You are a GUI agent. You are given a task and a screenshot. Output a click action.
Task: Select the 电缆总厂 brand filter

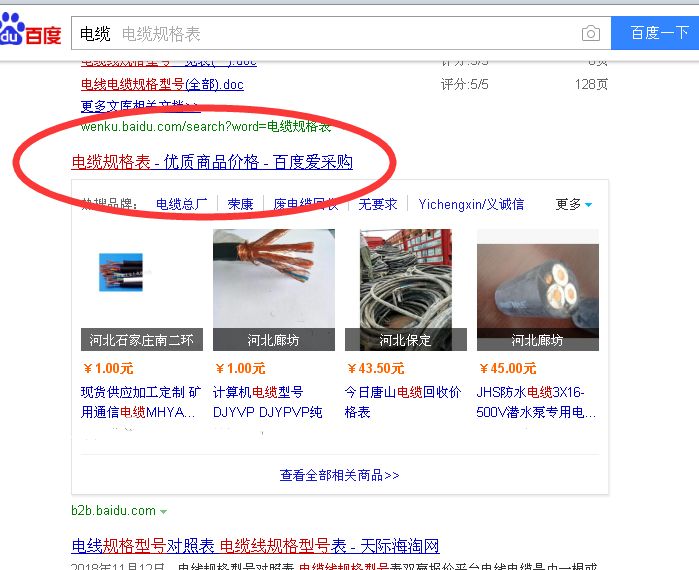181,204
